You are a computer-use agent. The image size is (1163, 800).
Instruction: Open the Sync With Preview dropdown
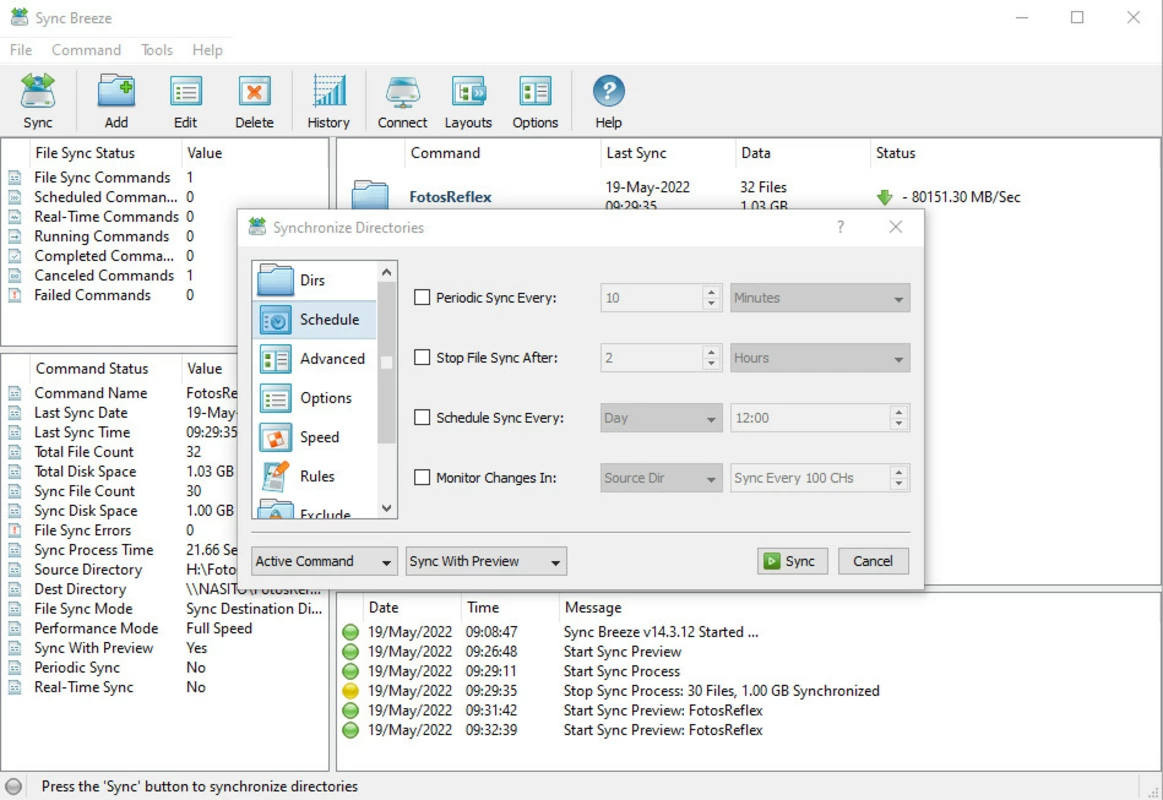click(487, 561)
